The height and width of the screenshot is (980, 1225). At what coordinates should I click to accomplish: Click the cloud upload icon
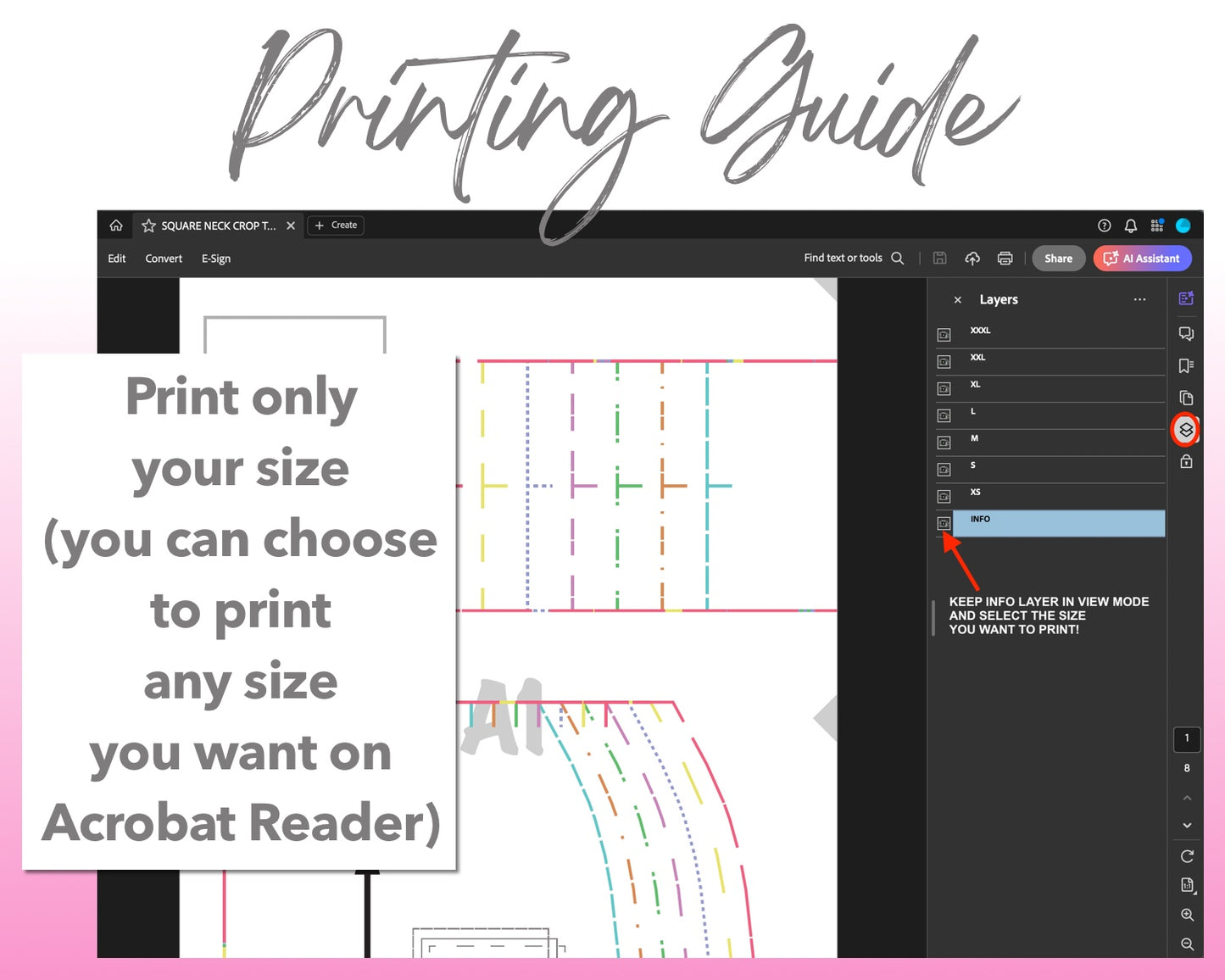[x=972, y=259]
